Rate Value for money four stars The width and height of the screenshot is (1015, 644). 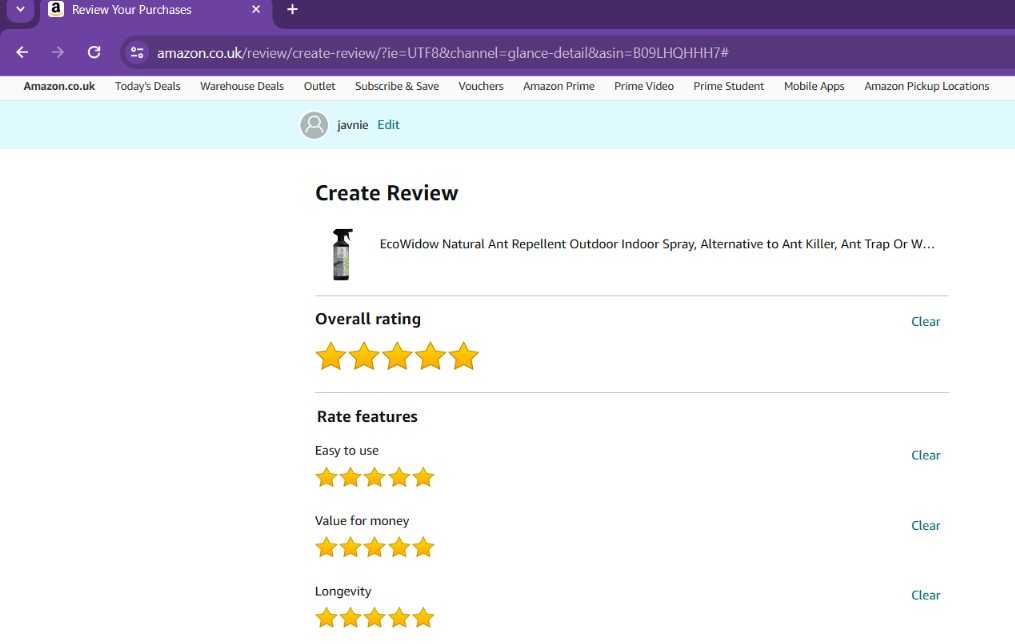point(399,548)
